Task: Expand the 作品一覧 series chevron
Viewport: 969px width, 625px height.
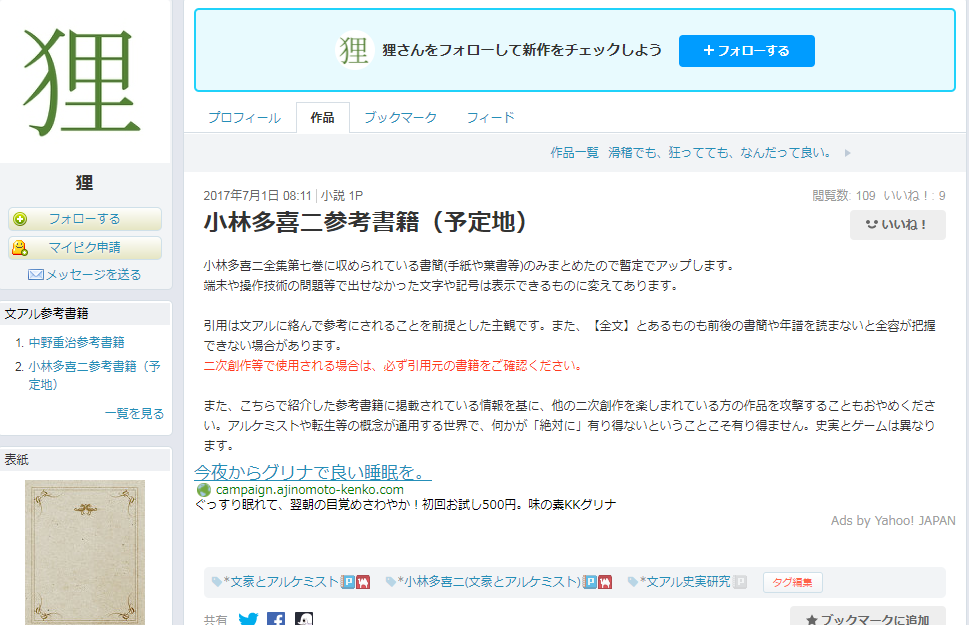Action: (x=845, y=153)
